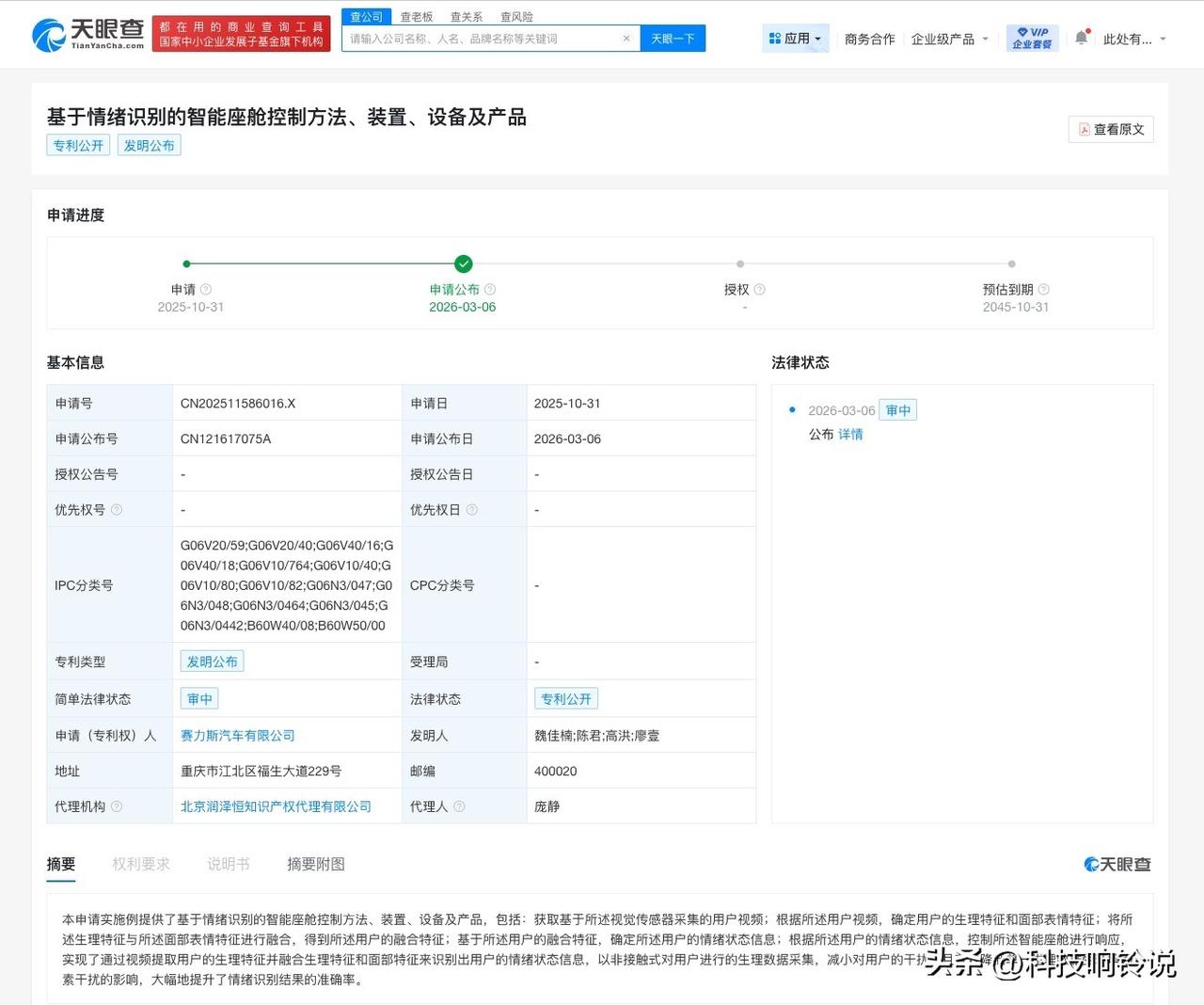Expand the 企业级产品 dropdown
This screenshot has width=1204, height=1005.
950,39
